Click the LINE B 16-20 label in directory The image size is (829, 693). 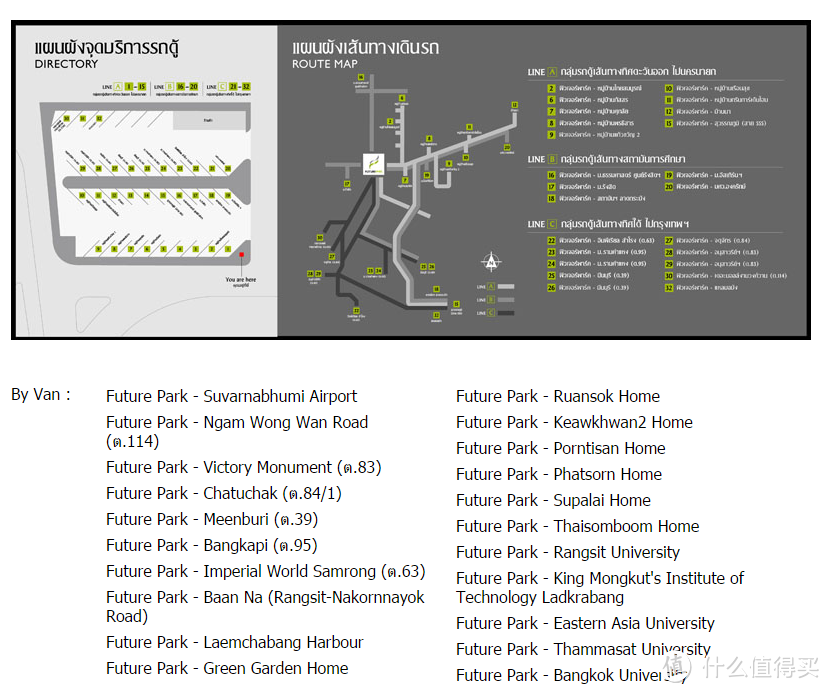pyautogui.click(x=176, y=87)
